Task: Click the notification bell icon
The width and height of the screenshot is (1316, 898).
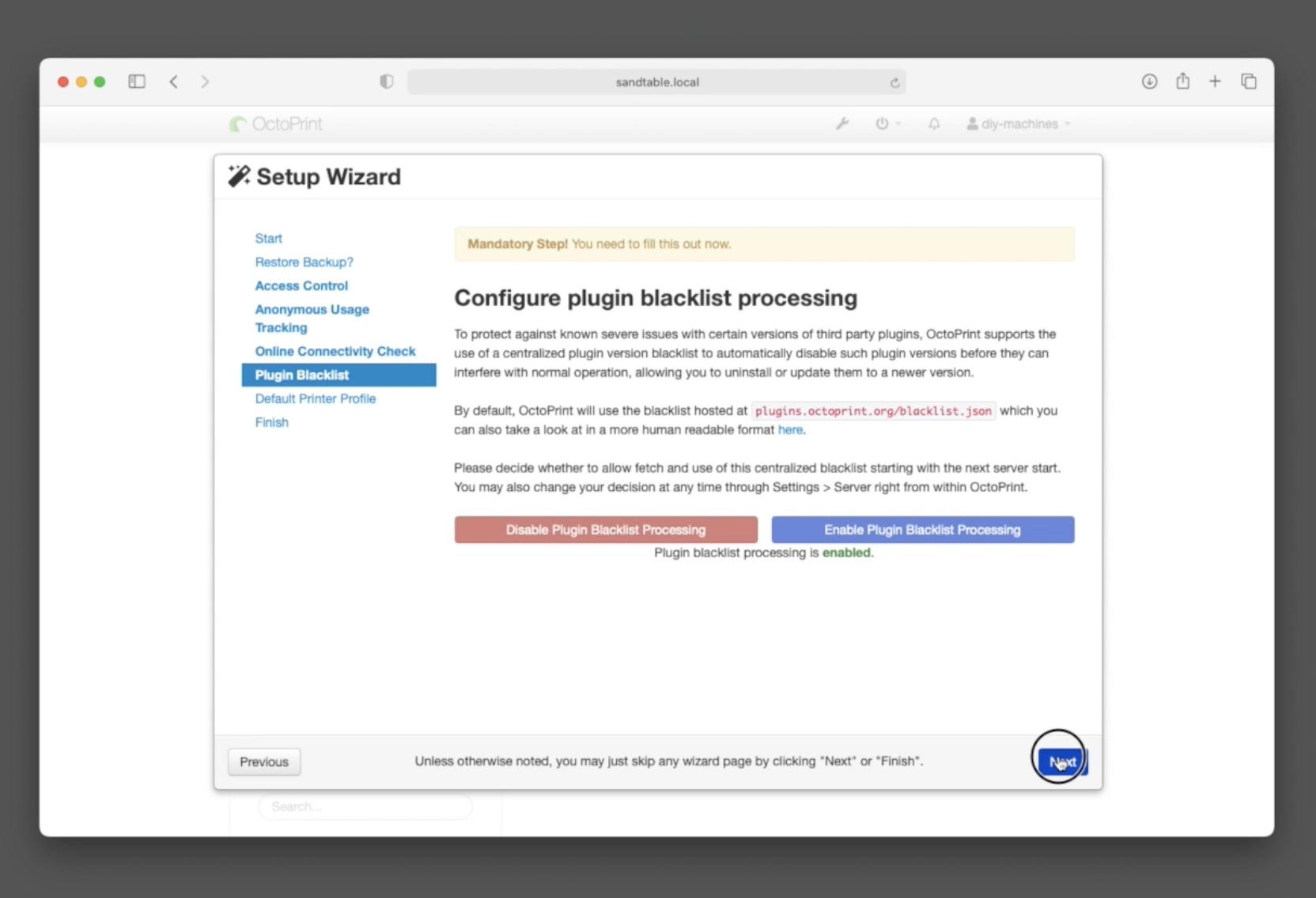Action: (x=934, y=123)
